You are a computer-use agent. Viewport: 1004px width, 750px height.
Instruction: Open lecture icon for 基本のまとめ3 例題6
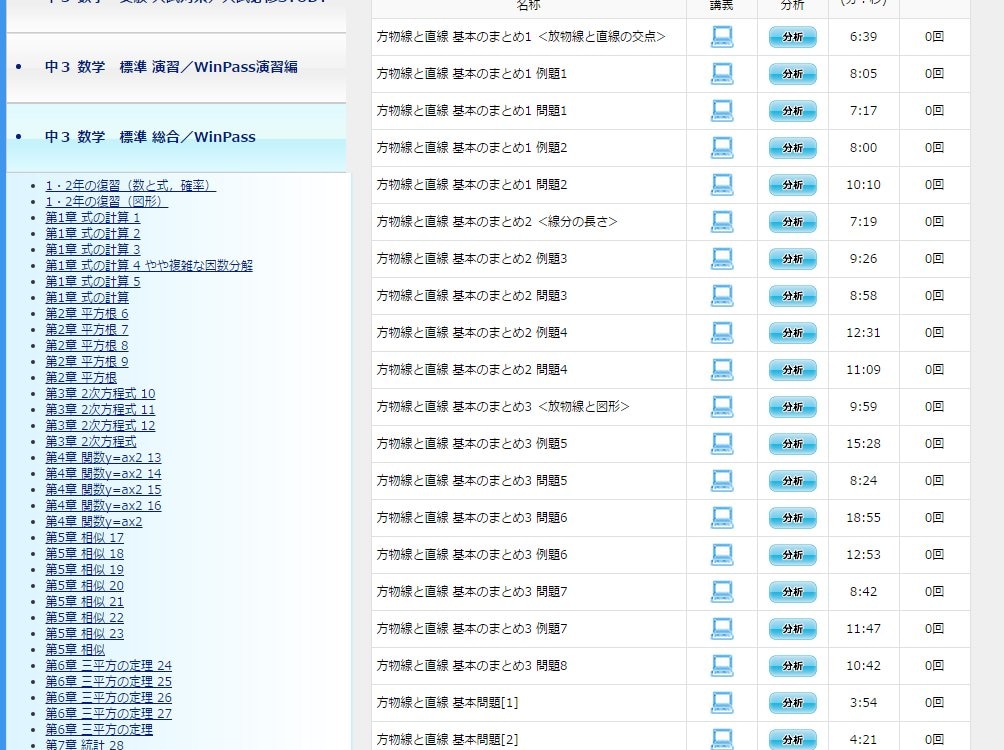tap(722, 555)
